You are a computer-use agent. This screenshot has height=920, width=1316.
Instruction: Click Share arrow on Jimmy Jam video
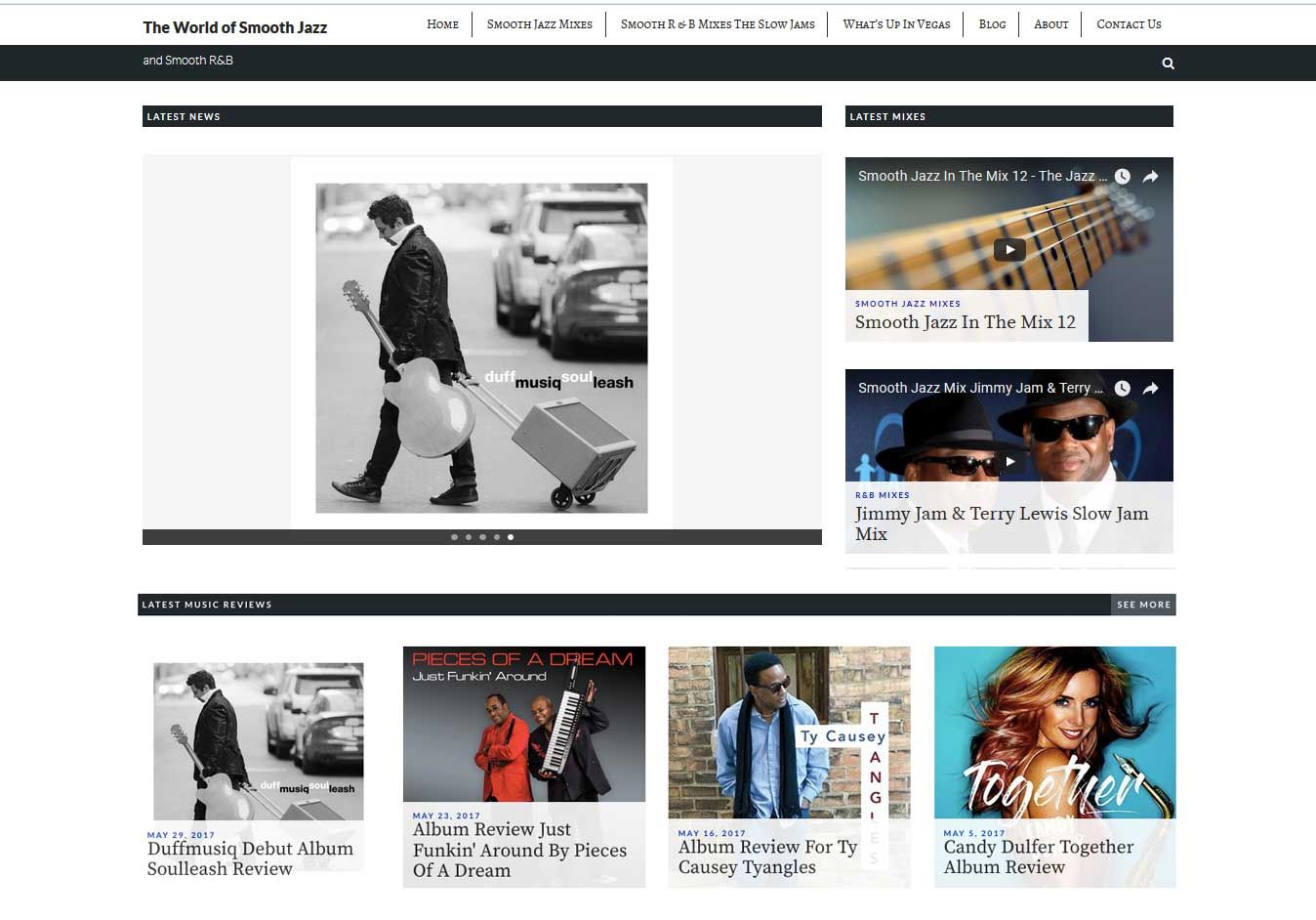pos(1151,389)
